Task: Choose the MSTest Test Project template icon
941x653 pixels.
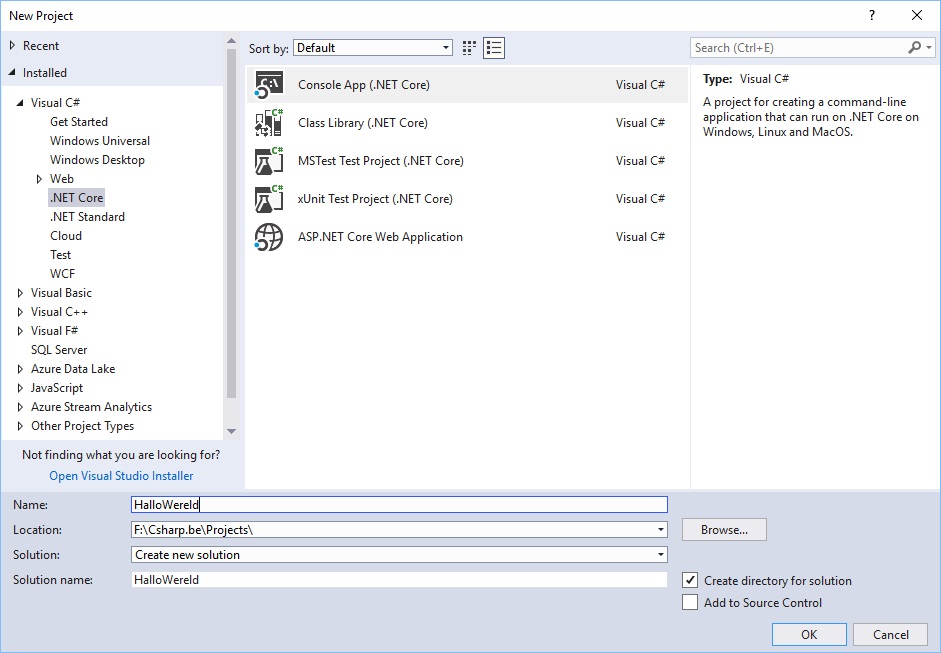Action: click(x=268, y=161)
